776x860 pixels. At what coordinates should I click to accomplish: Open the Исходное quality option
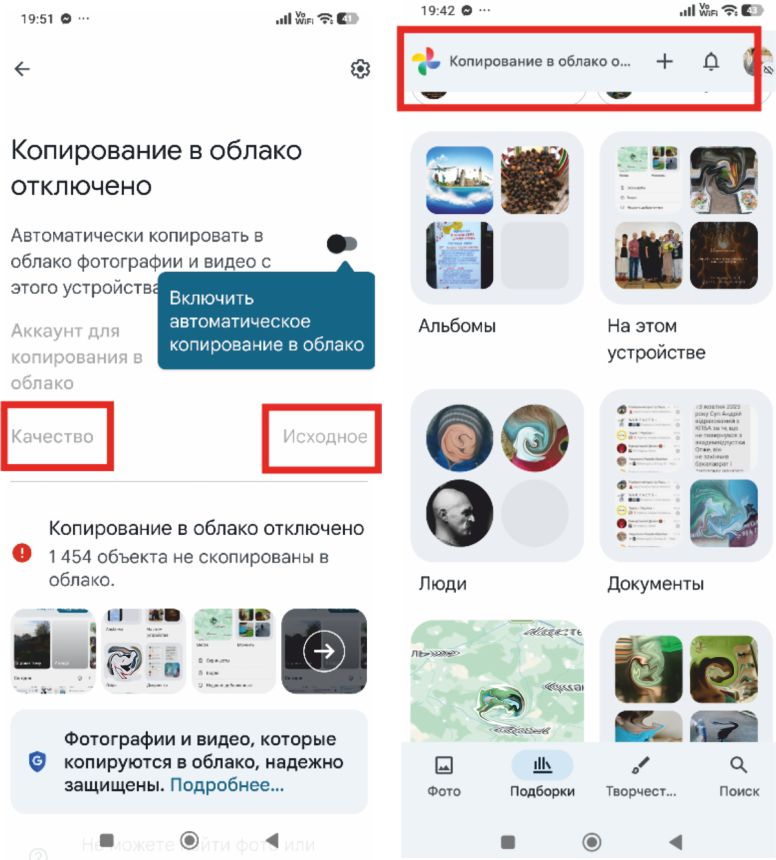tap(325, 437)
